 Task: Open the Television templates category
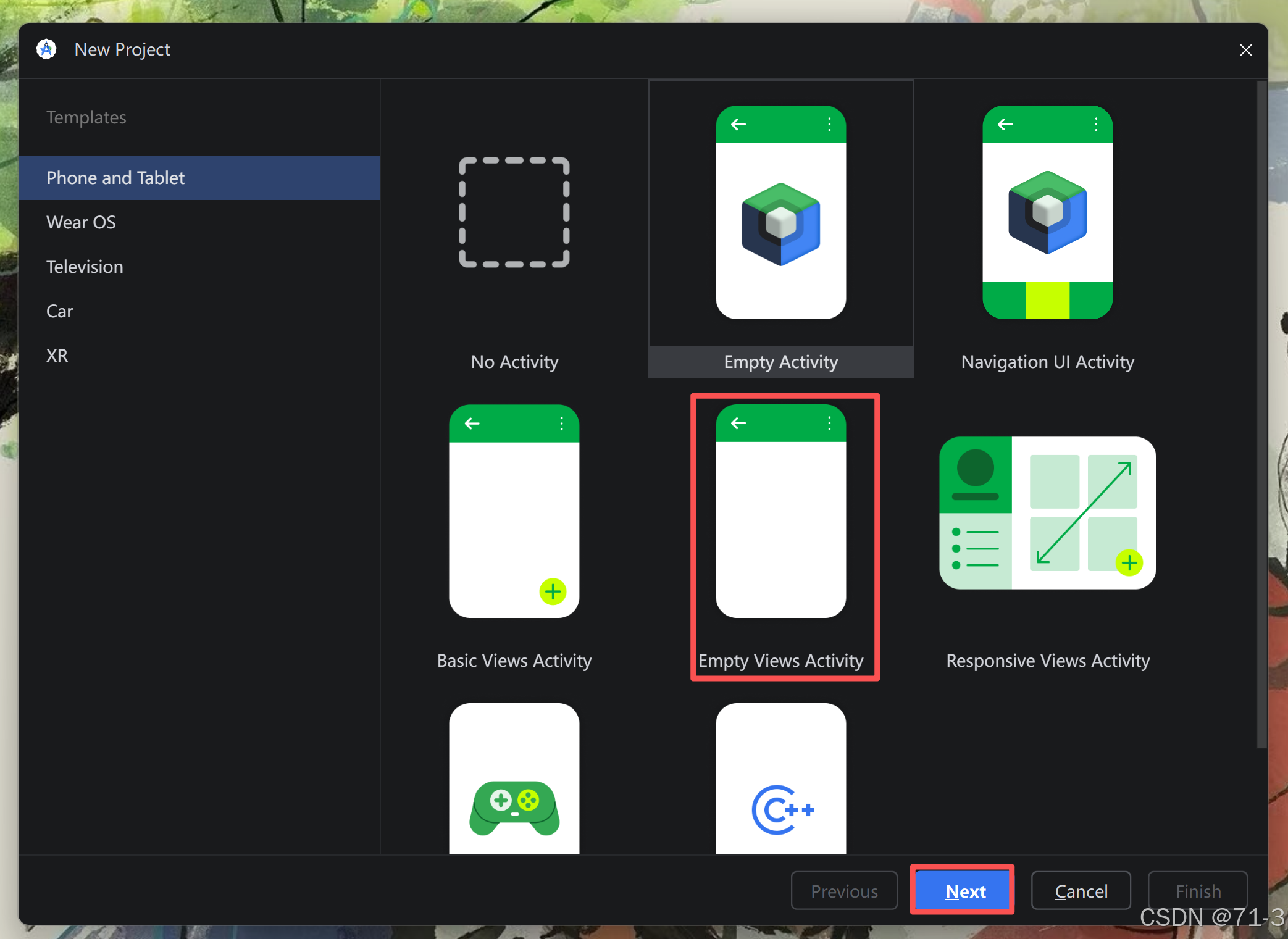pos(85,267)
